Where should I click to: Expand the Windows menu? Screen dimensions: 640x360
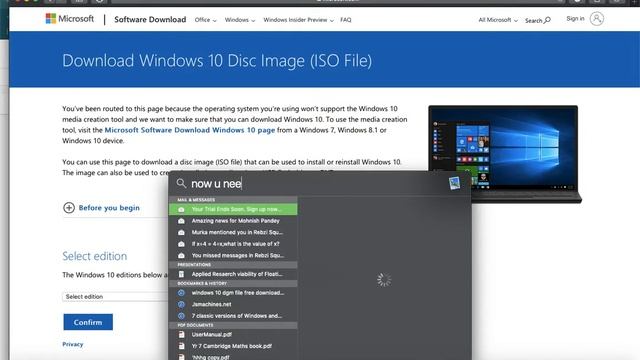pos(240,20)
